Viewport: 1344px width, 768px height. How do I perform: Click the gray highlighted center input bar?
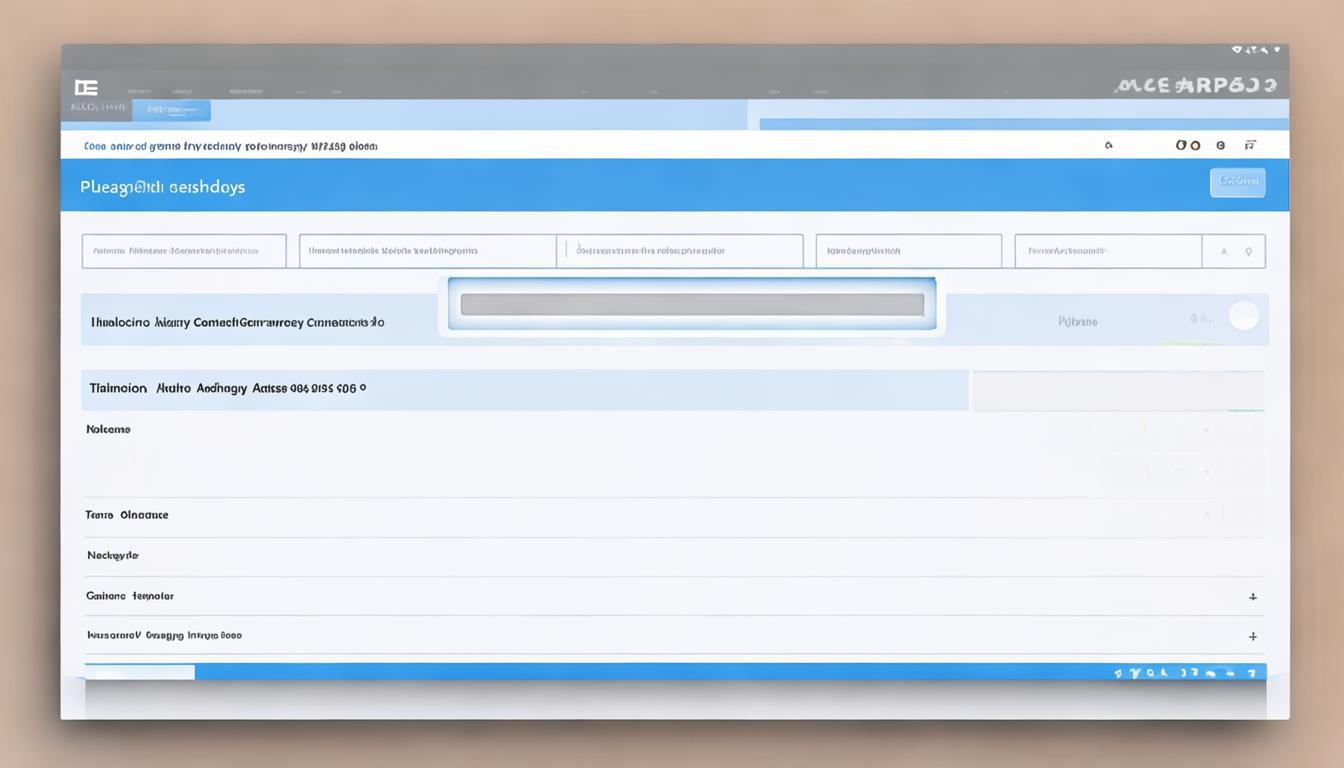pos(692,305)
